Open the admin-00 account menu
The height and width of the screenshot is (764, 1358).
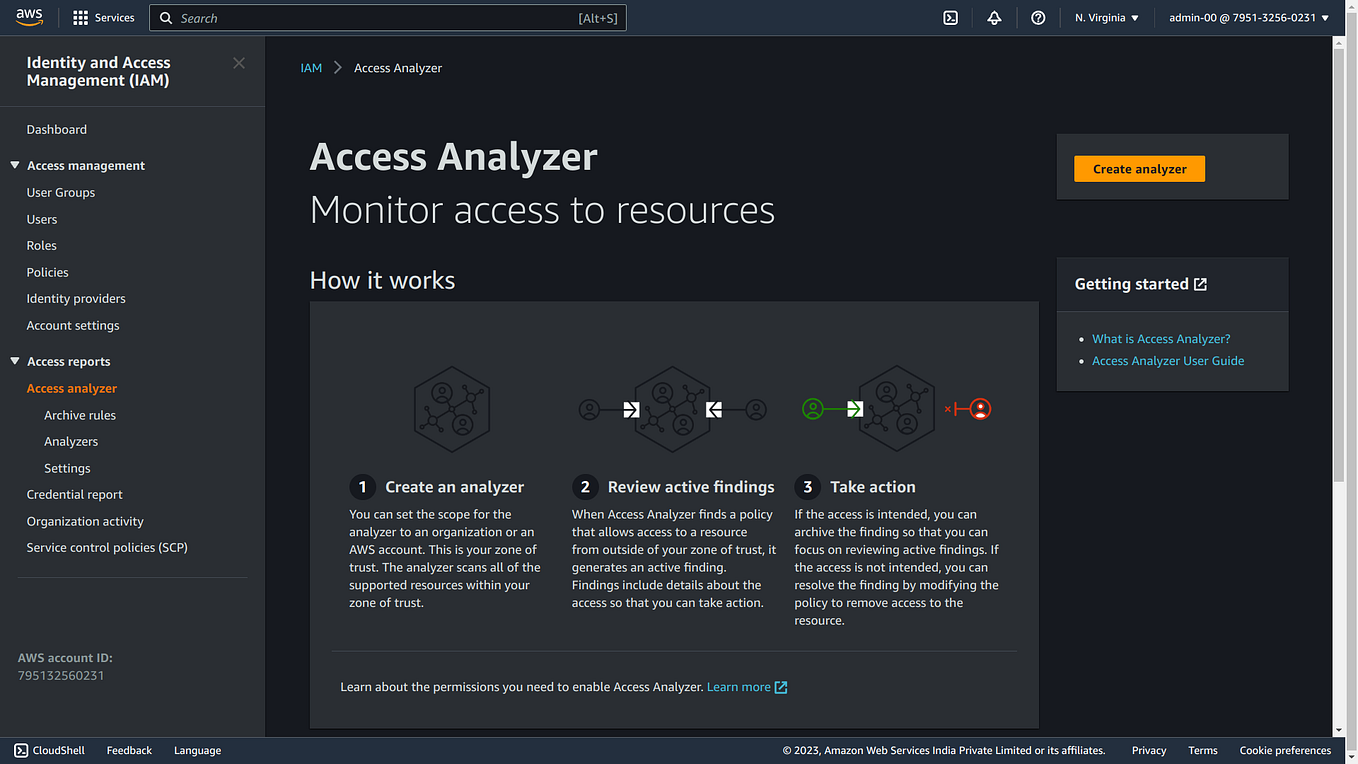pos(1243,17)
